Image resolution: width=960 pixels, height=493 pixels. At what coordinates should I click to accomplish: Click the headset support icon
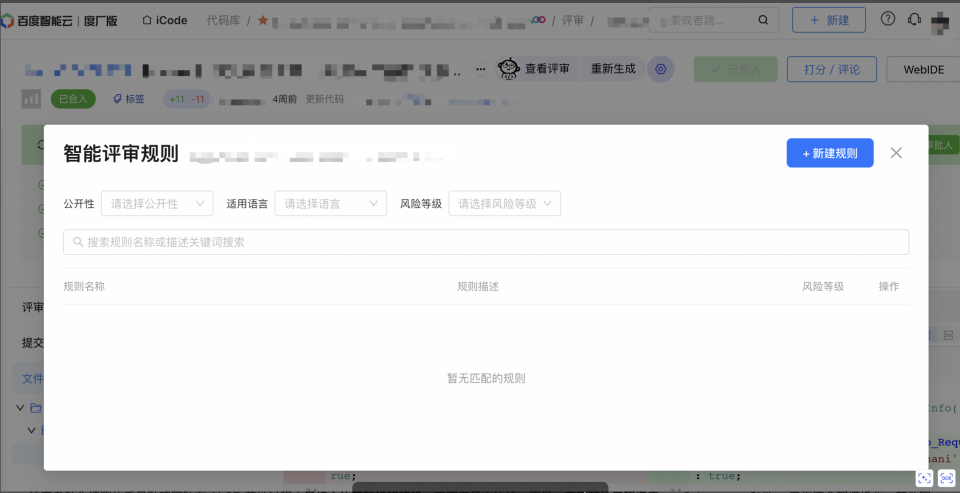915,19
